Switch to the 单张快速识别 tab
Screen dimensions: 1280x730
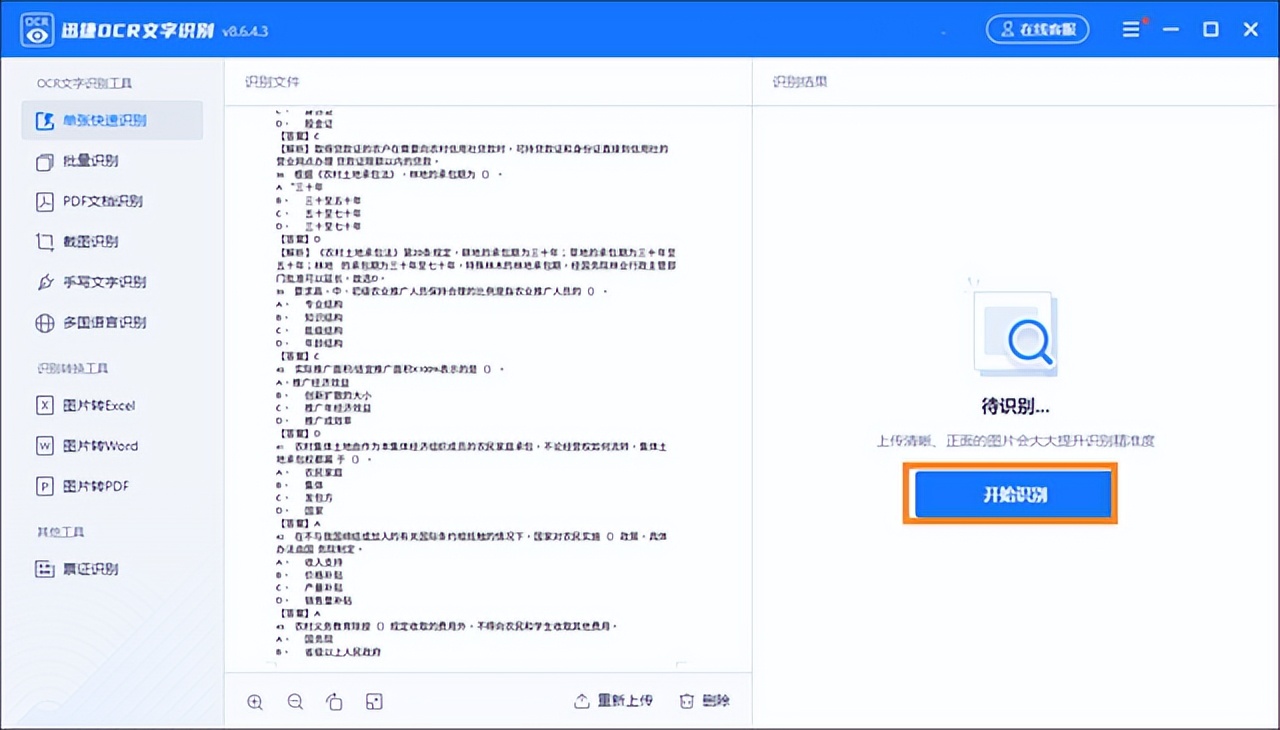coord(100,120)
